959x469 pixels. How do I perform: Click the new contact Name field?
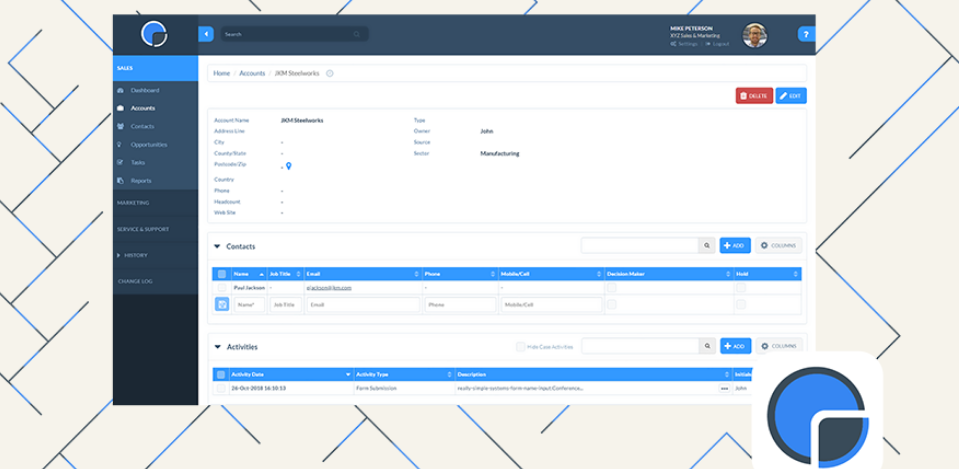pyautogui.click(x=250, y=305)
